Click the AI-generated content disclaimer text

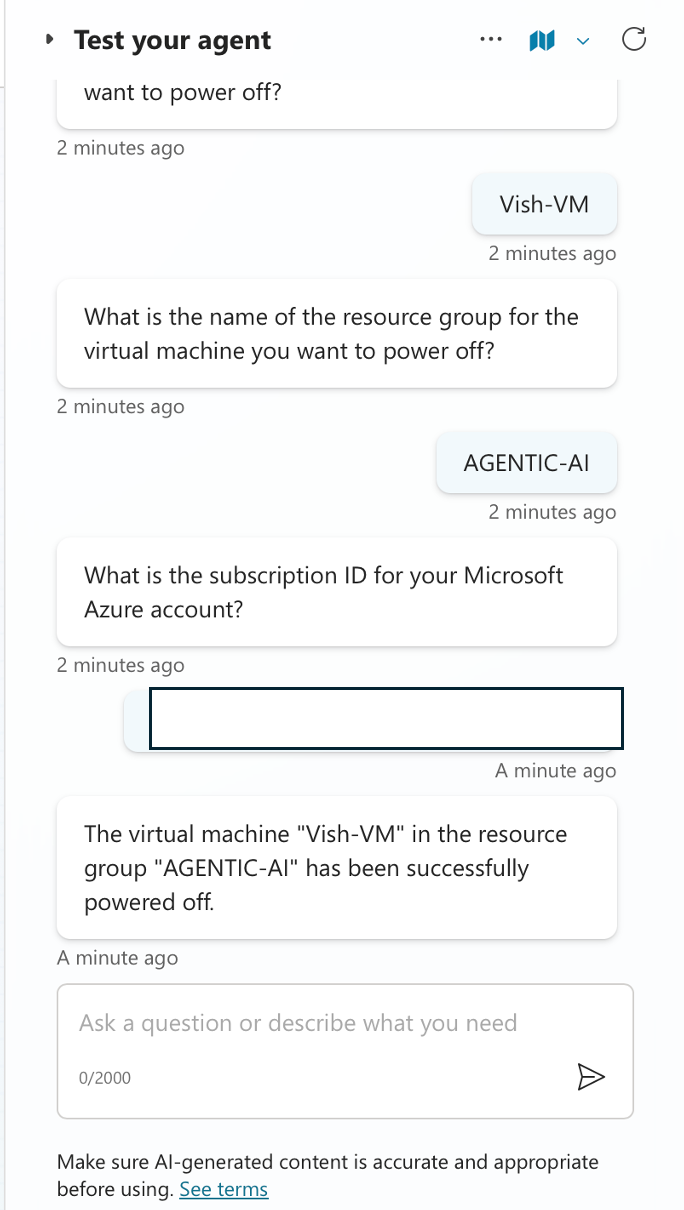328,1175
